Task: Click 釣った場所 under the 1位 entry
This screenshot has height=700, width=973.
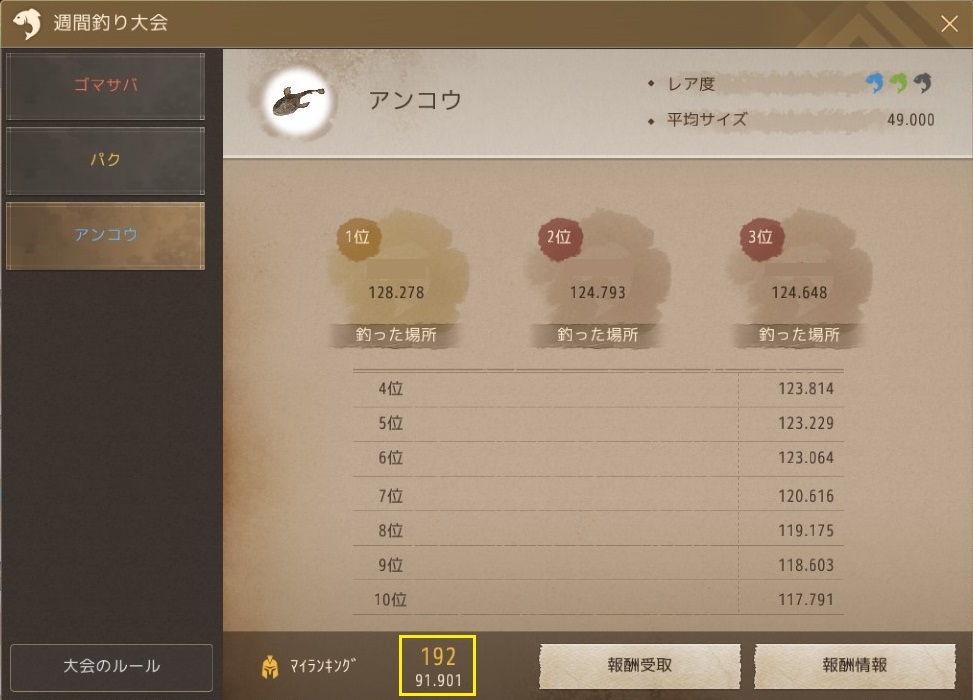Action: click(x=396, y=335)
